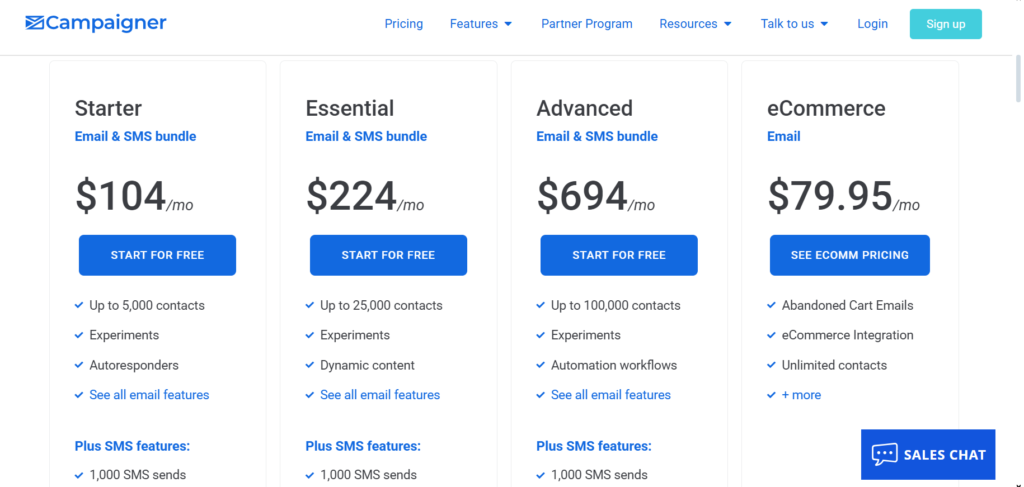Click the eCommerce '+ more' link
The height and width of the screenshot is (487, 1024).
point(801,395)
